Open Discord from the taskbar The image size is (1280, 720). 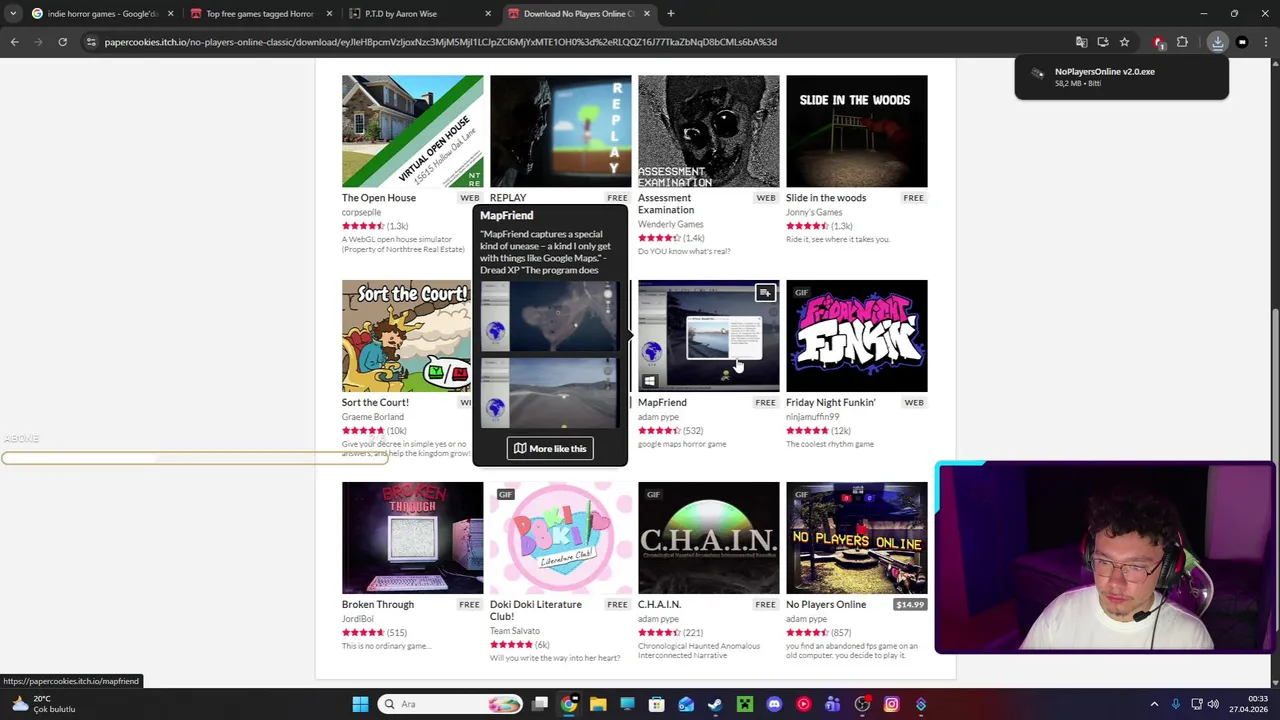[774, 704]
